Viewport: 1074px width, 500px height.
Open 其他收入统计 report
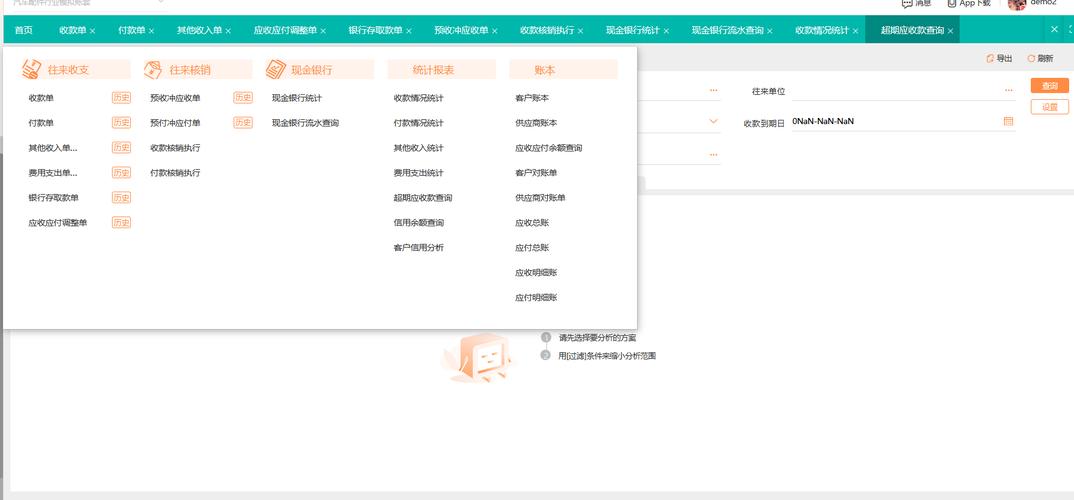tap(419, 148)
